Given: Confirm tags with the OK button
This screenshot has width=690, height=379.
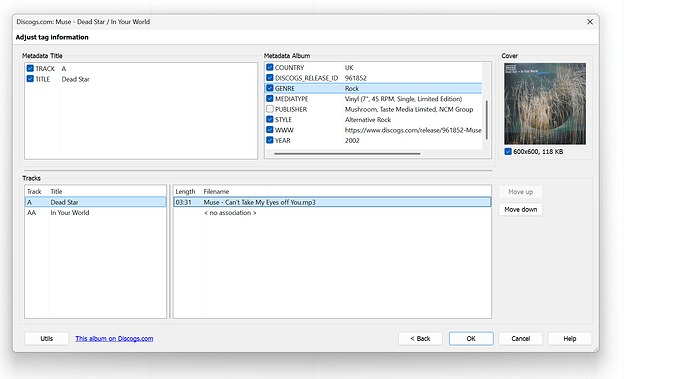Looking at the screenshot, I should tap(471, 339).
